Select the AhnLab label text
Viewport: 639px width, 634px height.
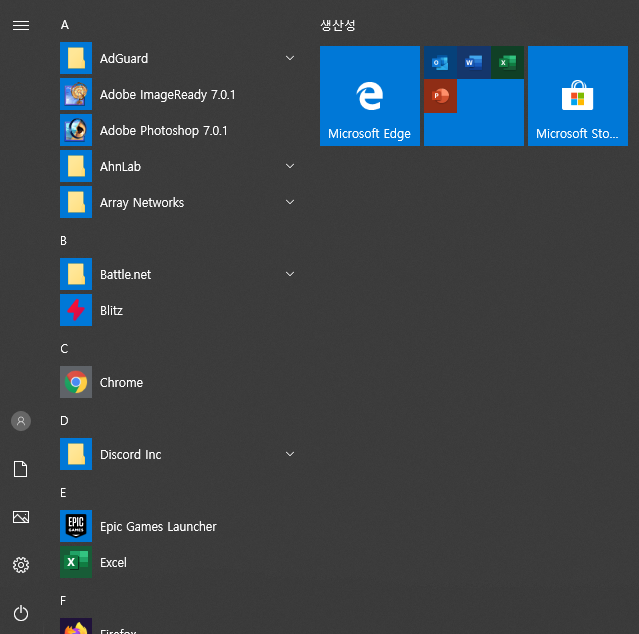[x=120, y=167]
